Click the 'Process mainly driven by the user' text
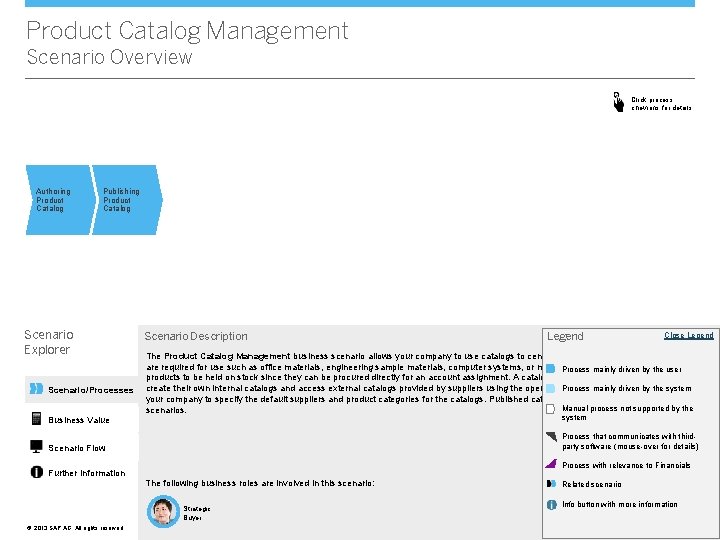Image resolution: width=720 pixels, height=540 pixels. [622, 369]
